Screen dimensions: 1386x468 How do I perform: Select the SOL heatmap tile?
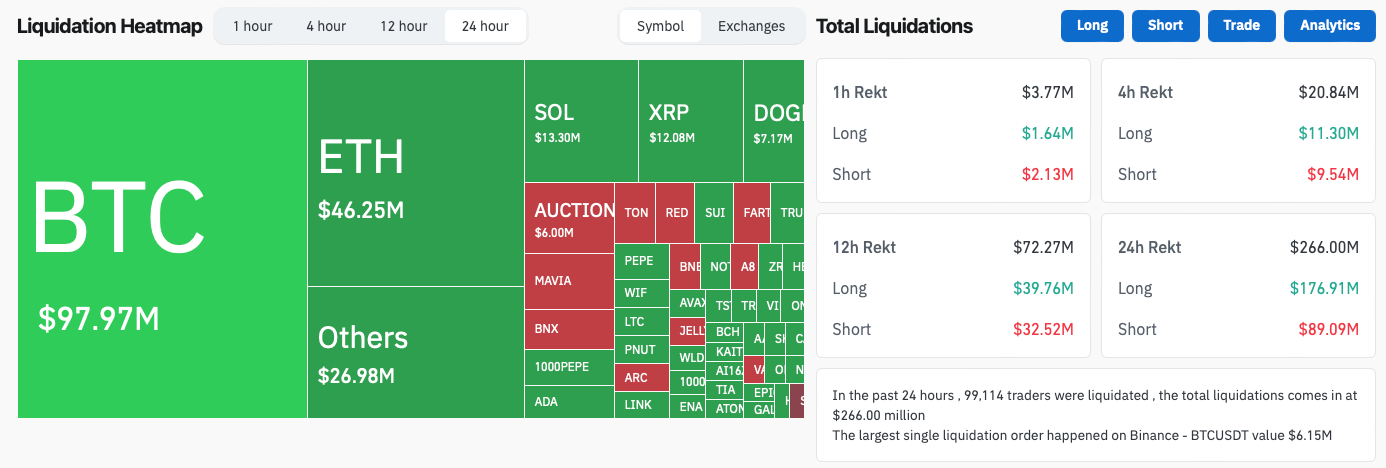(x=580, y=121)
